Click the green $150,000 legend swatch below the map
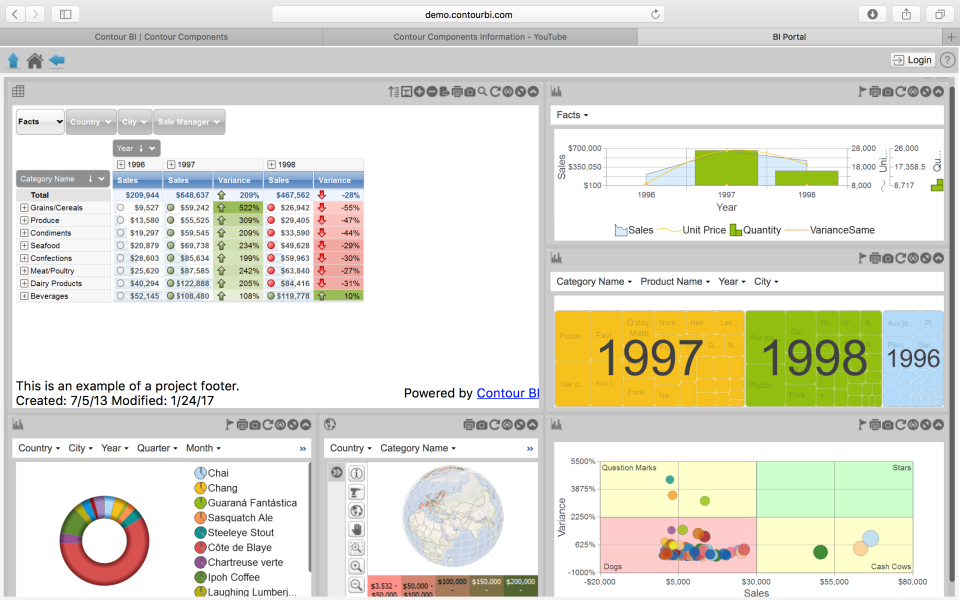The width and height of the screenshot is (960, 600). coord(486,584)
